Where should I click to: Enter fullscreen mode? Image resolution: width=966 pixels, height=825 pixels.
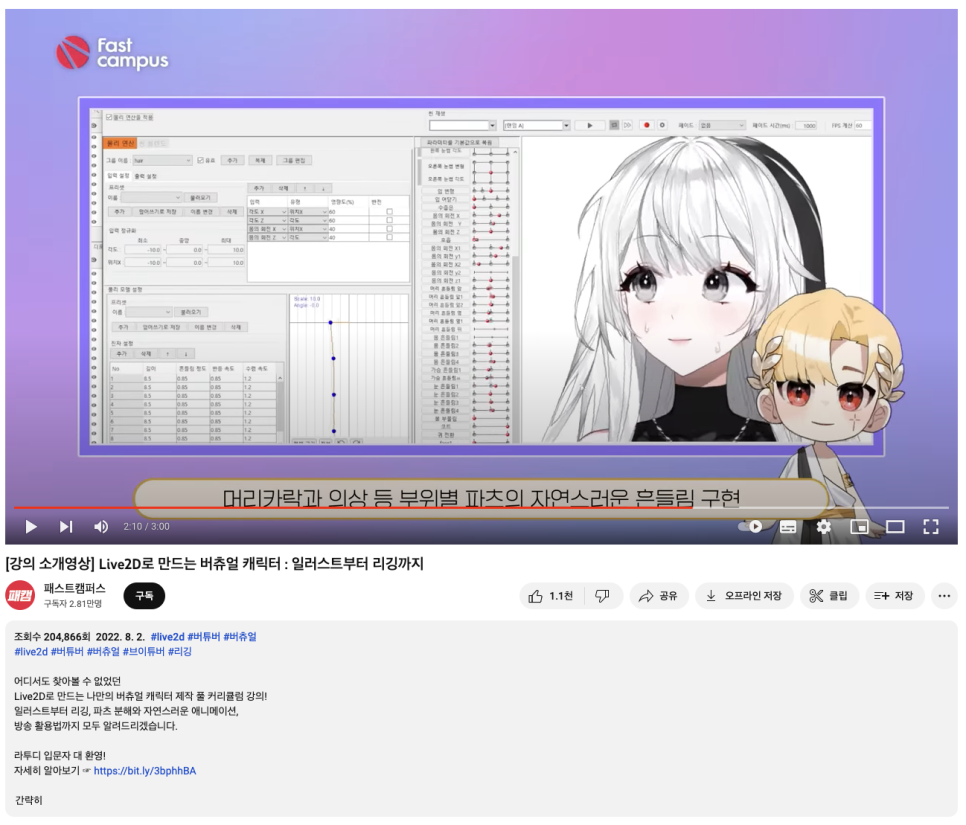pos(931,528)
